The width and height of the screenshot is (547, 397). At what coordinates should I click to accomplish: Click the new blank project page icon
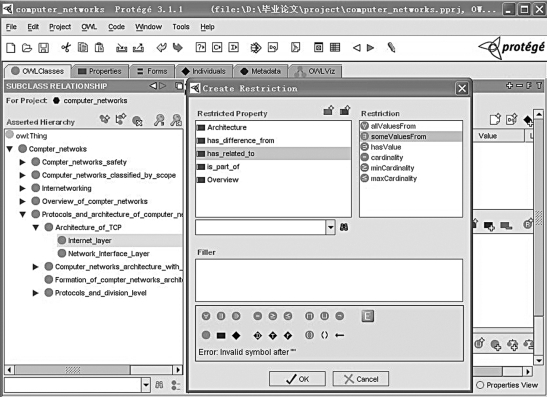pyautogui.click(x=11, y=47)
